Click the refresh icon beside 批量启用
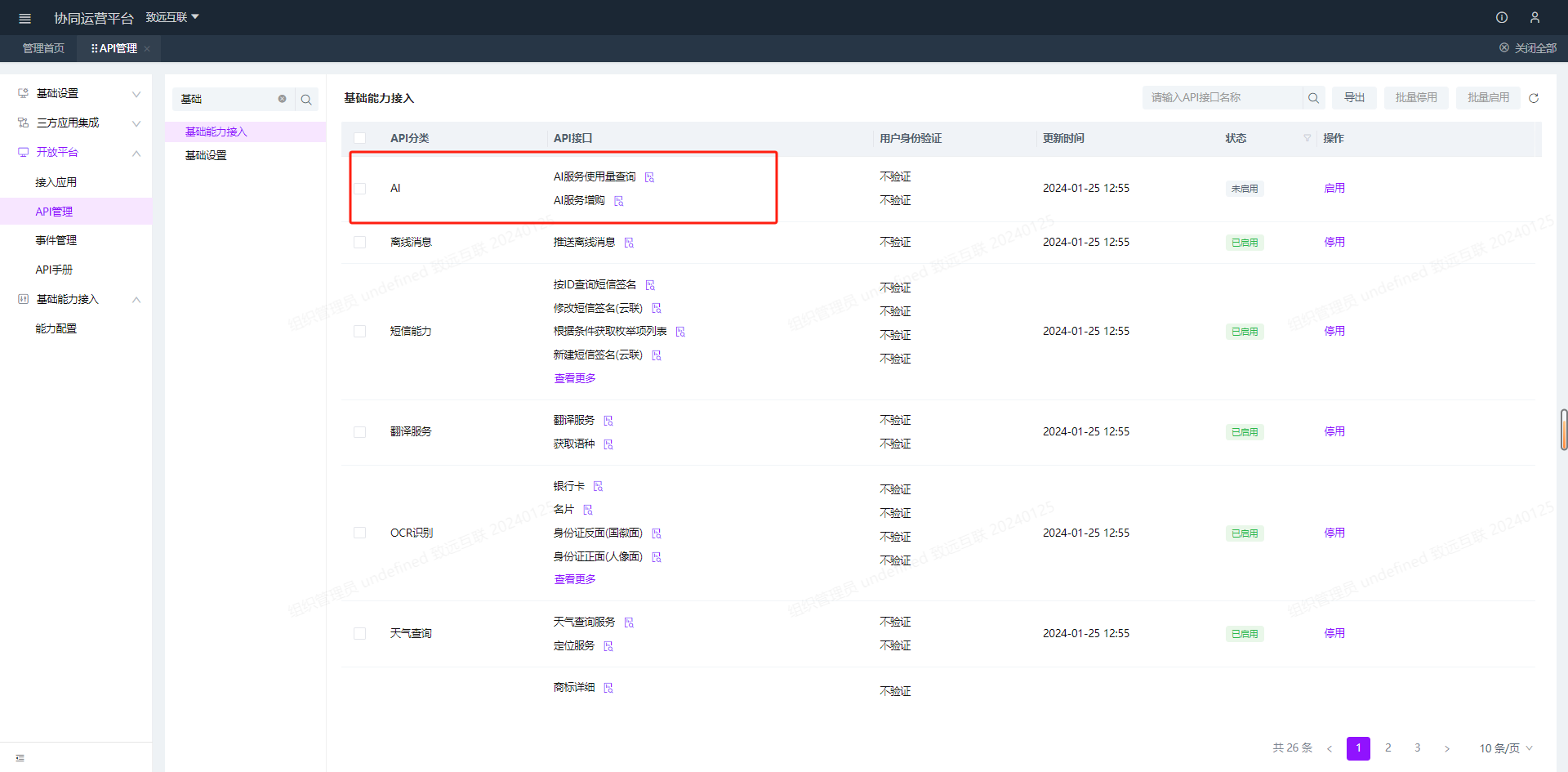The width and height of the screenshot is (1568, 772). [1533, 98]
